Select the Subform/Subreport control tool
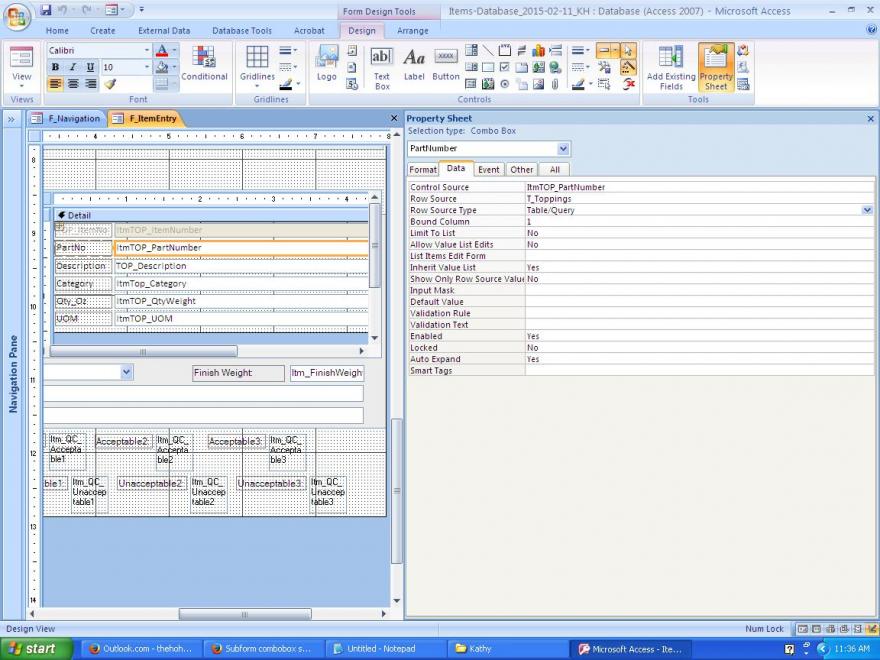The height and width of the screenshot is (660, 880). [471, 84]
